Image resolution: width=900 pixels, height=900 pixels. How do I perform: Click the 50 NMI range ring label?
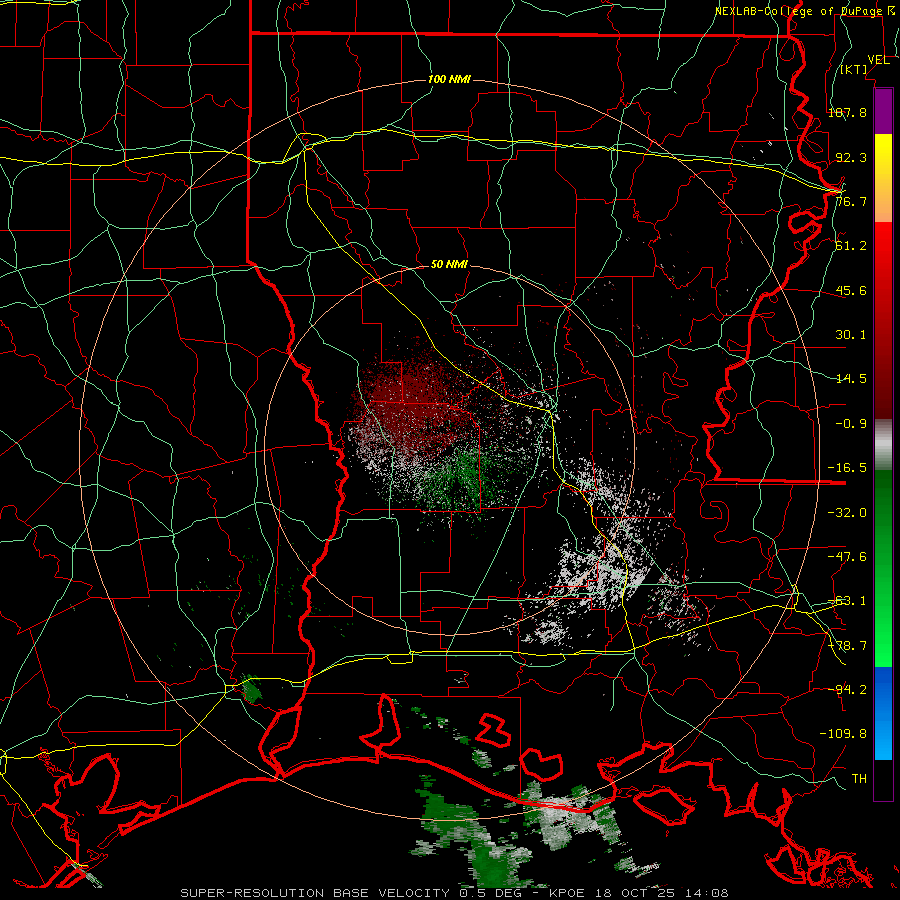[x=449, y=265]
